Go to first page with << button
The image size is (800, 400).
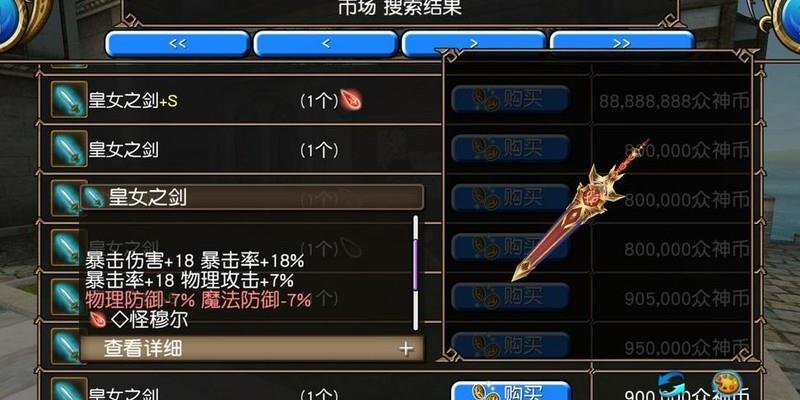[x=178, y=44]
